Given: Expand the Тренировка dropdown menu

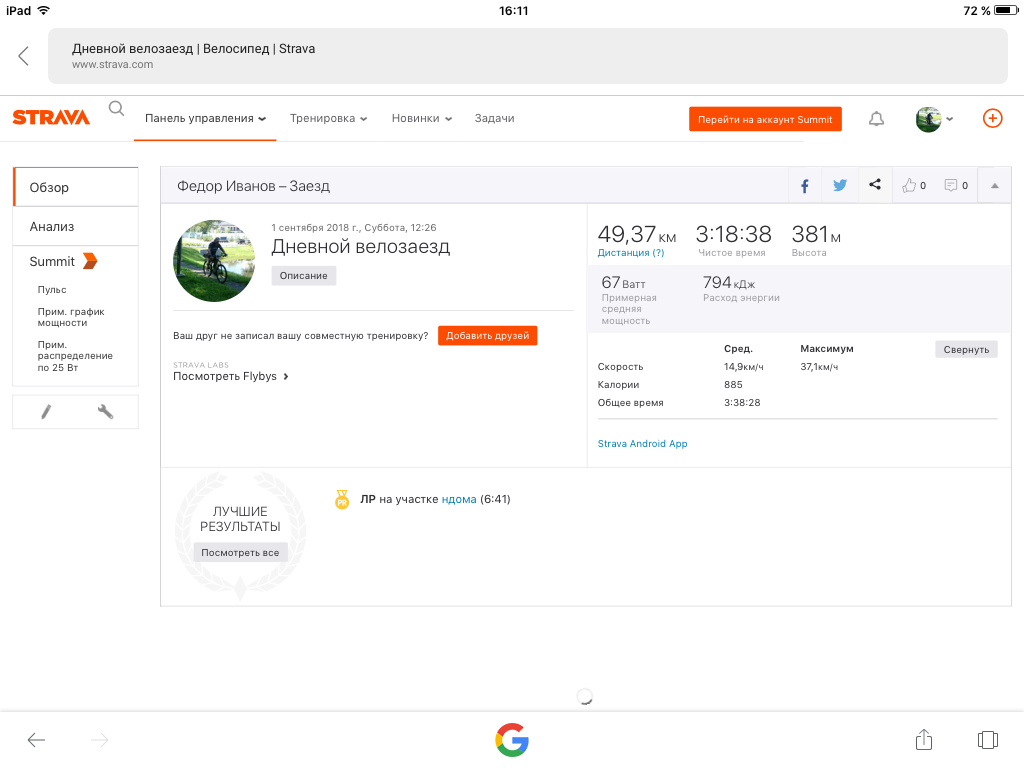Looking at the screenshot, I should [x=328, y=118].
